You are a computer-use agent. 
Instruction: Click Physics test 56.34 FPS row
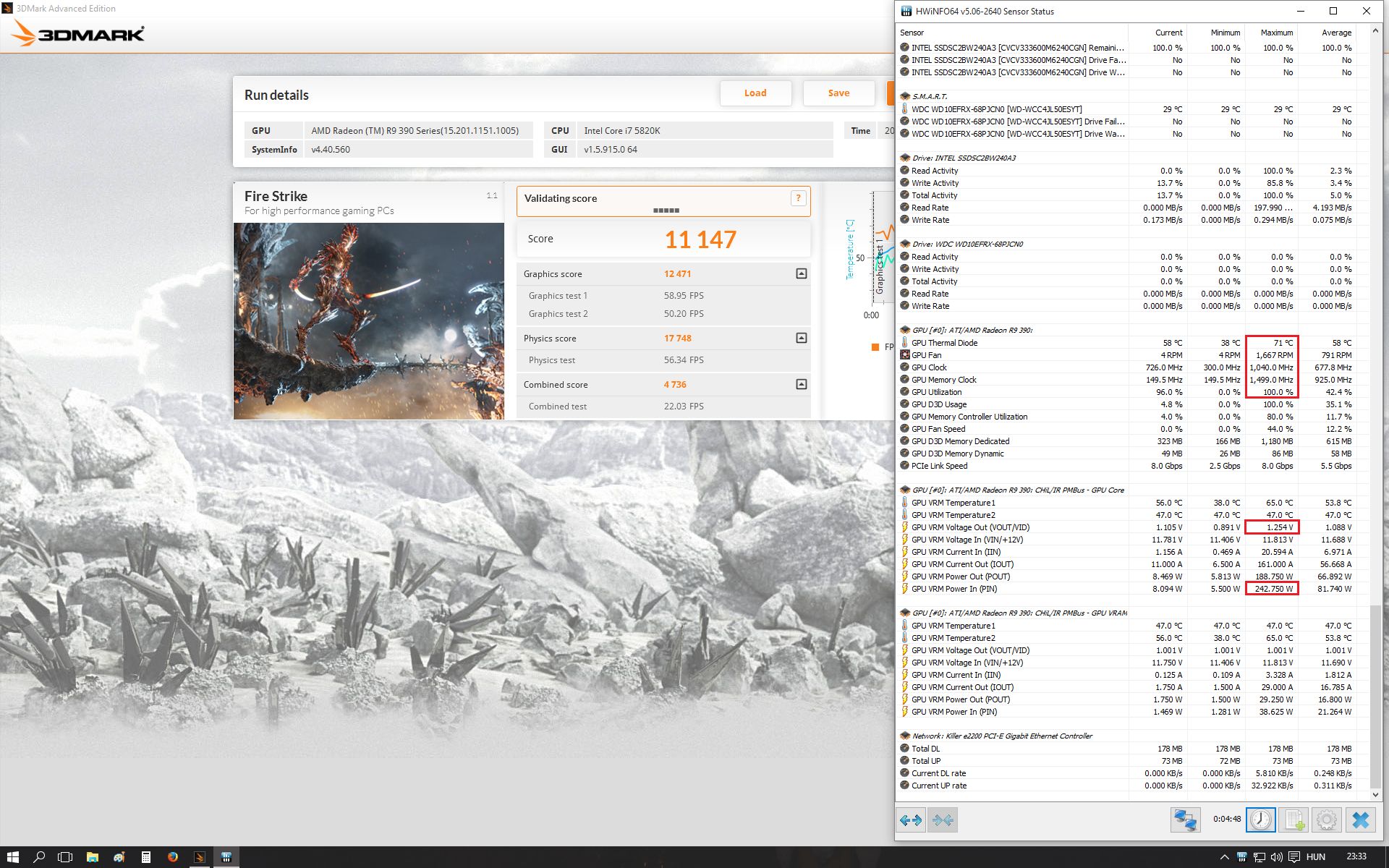coord(663,360)
